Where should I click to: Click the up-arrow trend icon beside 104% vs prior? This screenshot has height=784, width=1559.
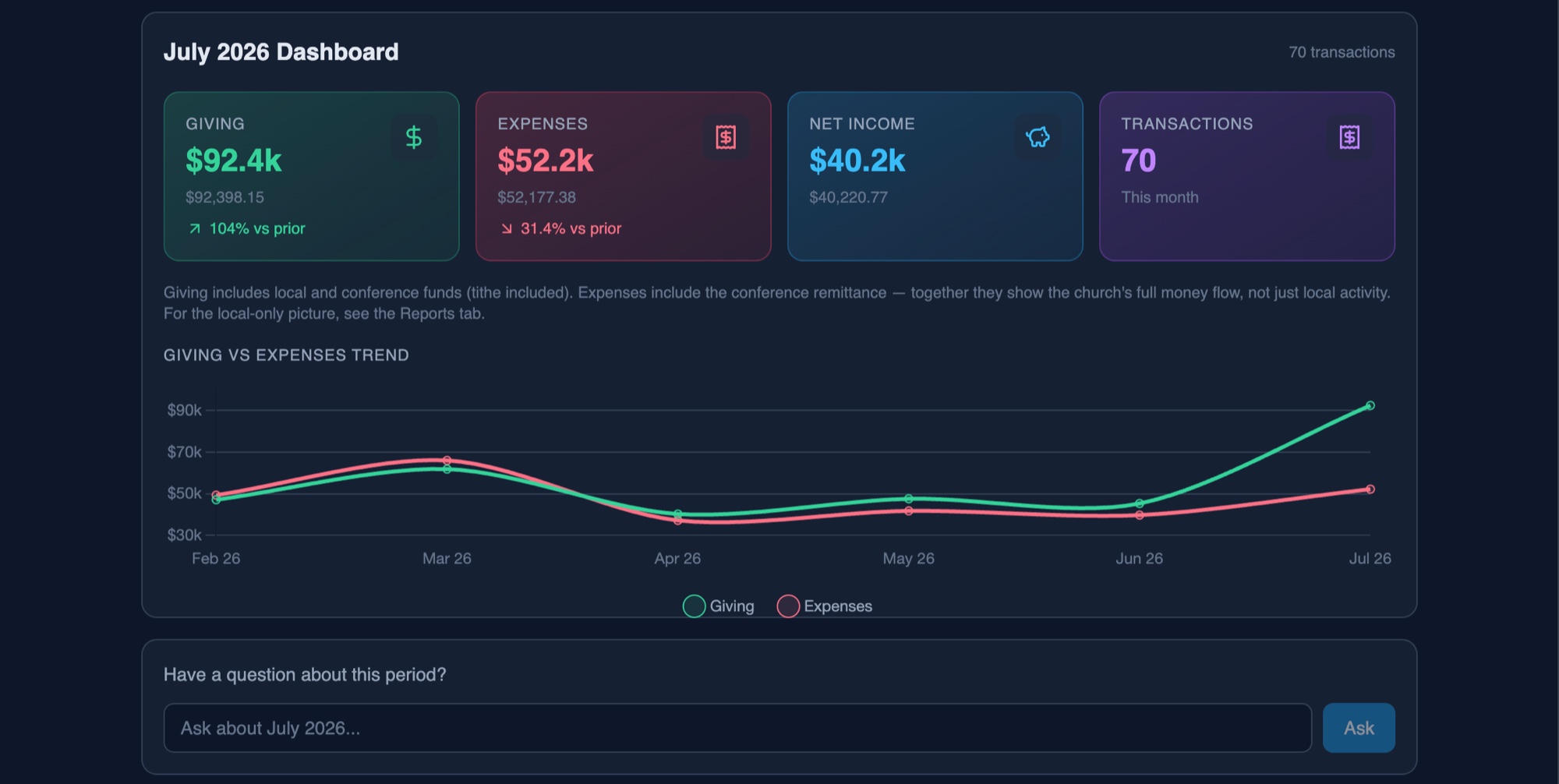coord(195,228)
